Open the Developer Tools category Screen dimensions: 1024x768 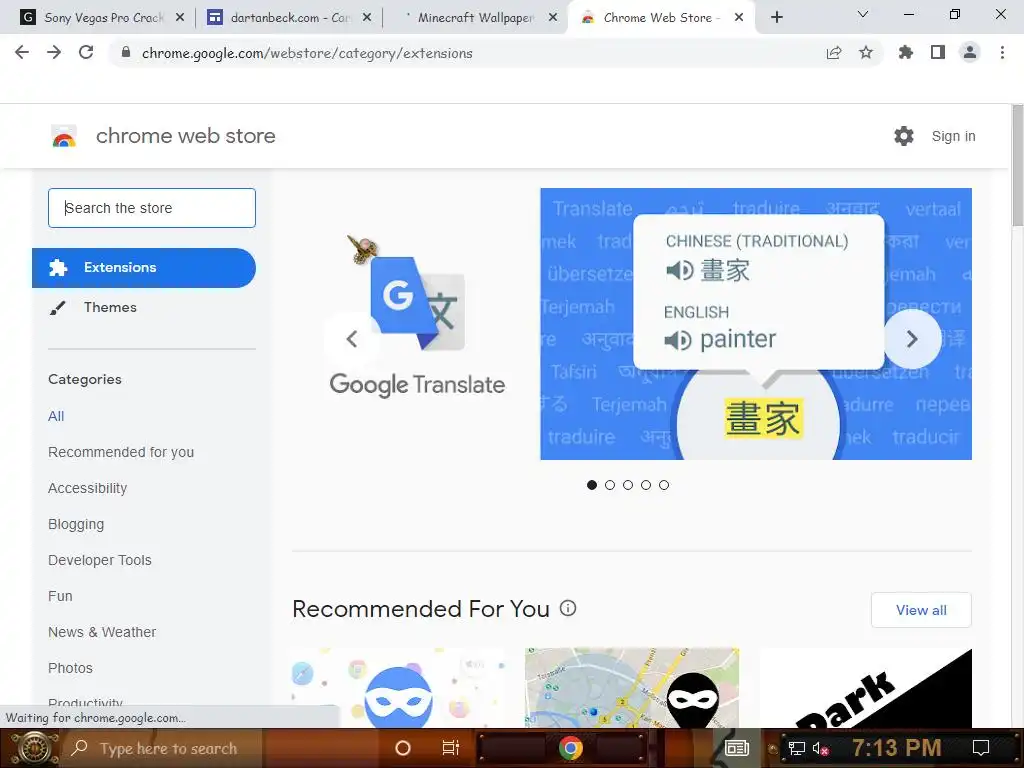(100, 560)
